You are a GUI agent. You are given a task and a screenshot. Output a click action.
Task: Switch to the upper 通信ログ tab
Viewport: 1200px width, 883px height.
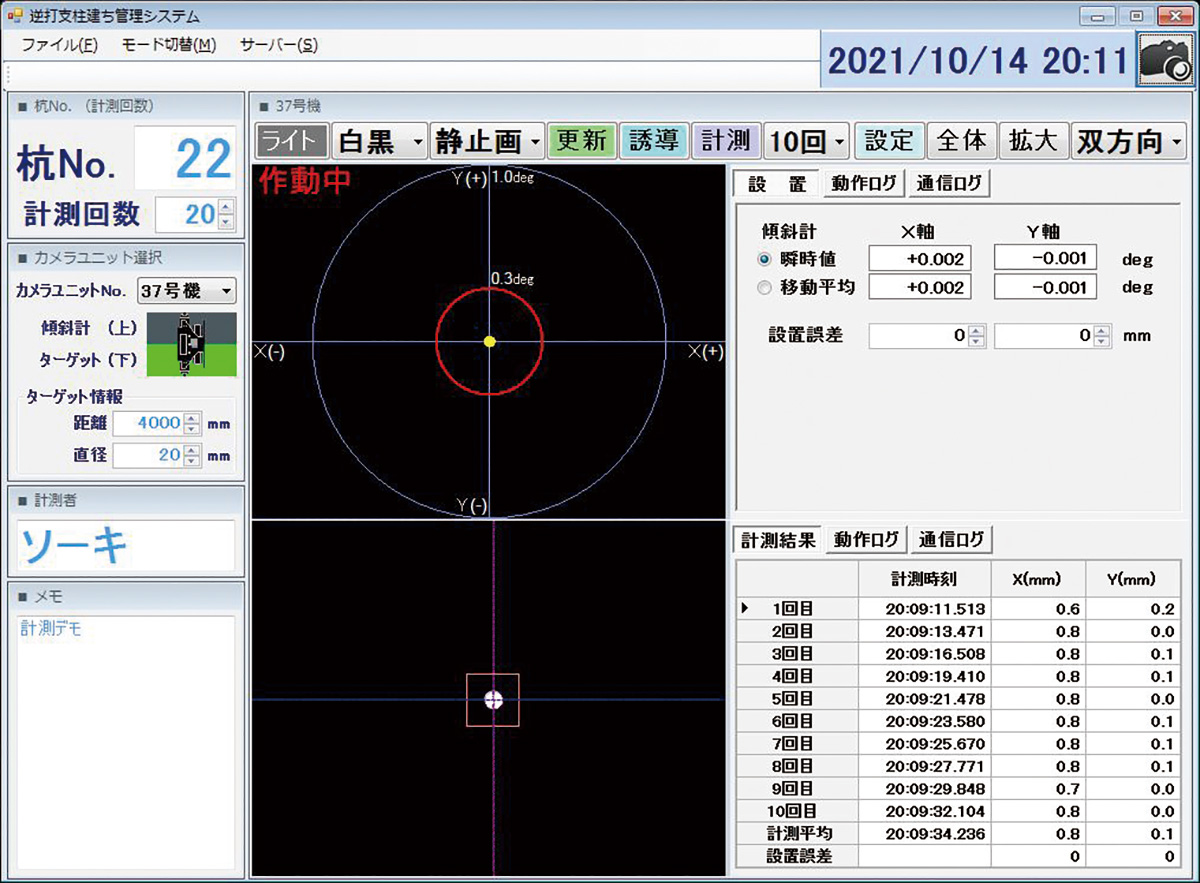(x=950, y=184)
